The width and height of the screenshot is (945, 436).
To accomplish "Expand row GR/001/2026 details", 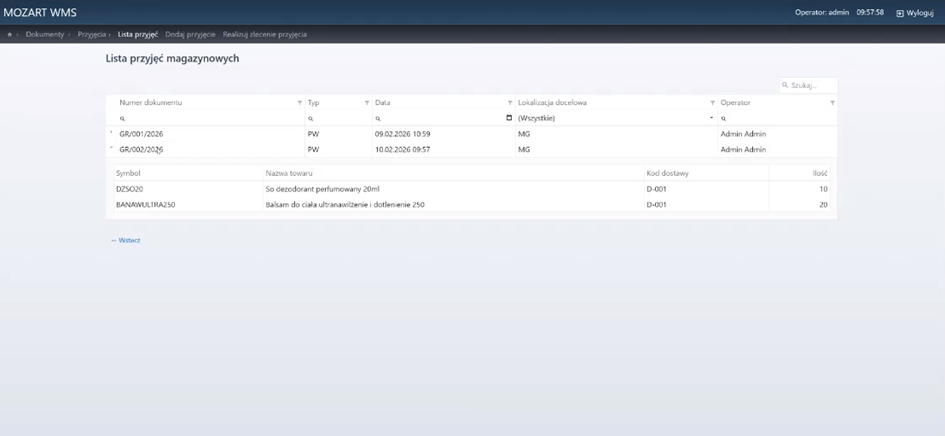I will [x=111, y=133].
